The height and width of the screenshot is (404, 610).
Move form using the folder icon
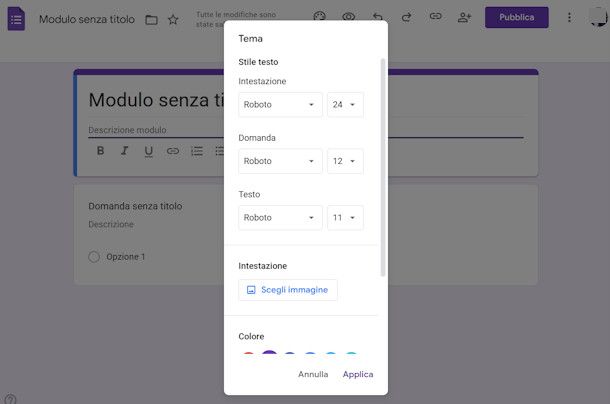pyautogui.click(x=151, y=19)
